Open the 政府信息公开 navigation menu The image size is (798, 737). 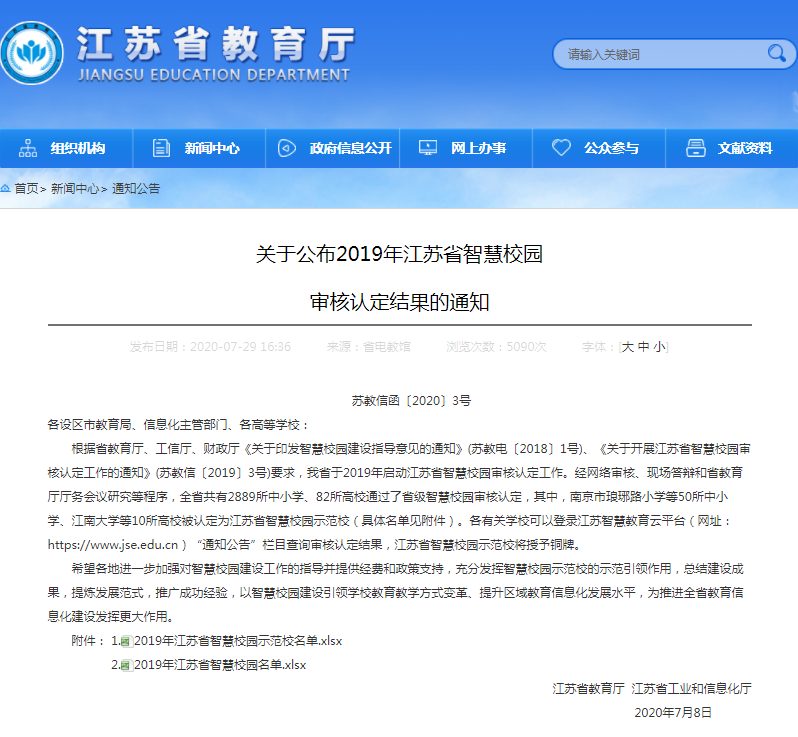(350, 148)
